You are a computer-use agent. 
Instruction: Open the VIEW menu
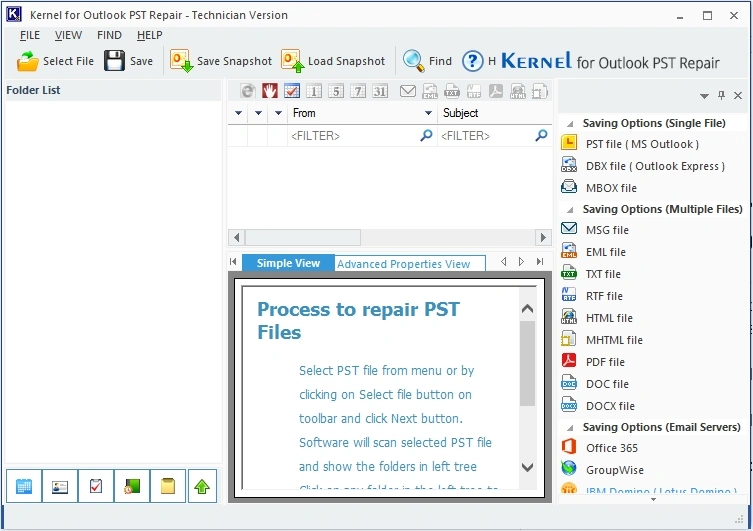[68, 35]
